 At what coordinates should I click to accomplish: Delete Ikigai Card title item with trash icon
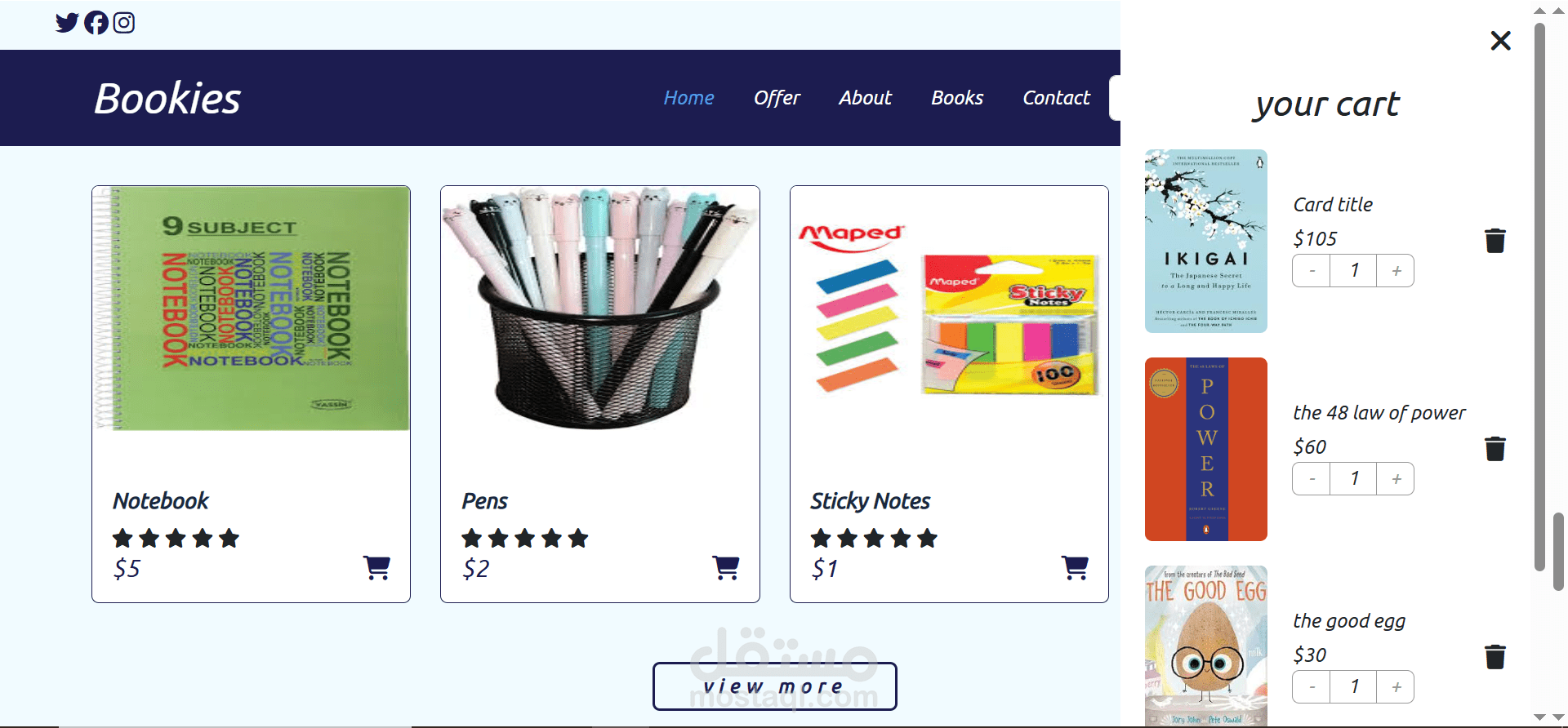pyautogui.click(x=1495, y=241)
